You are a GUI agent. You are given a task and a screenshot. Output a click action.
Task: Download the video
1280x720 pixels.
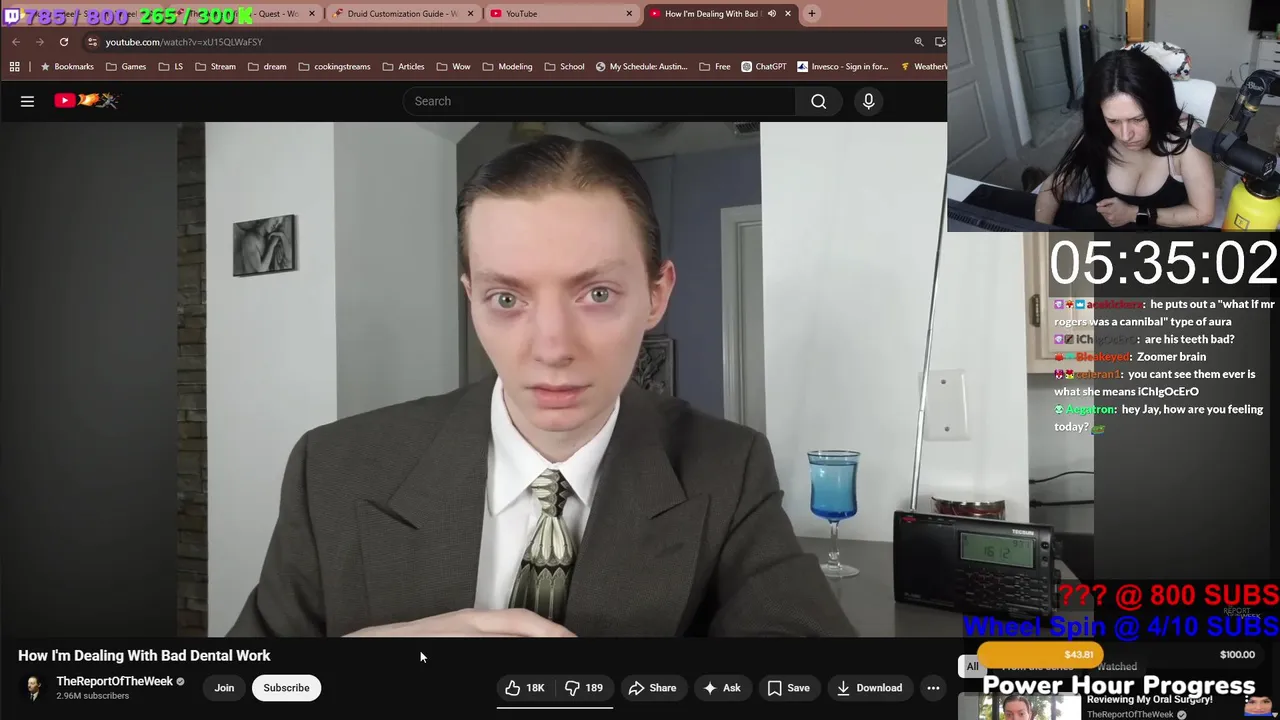(x=869, y=688)
